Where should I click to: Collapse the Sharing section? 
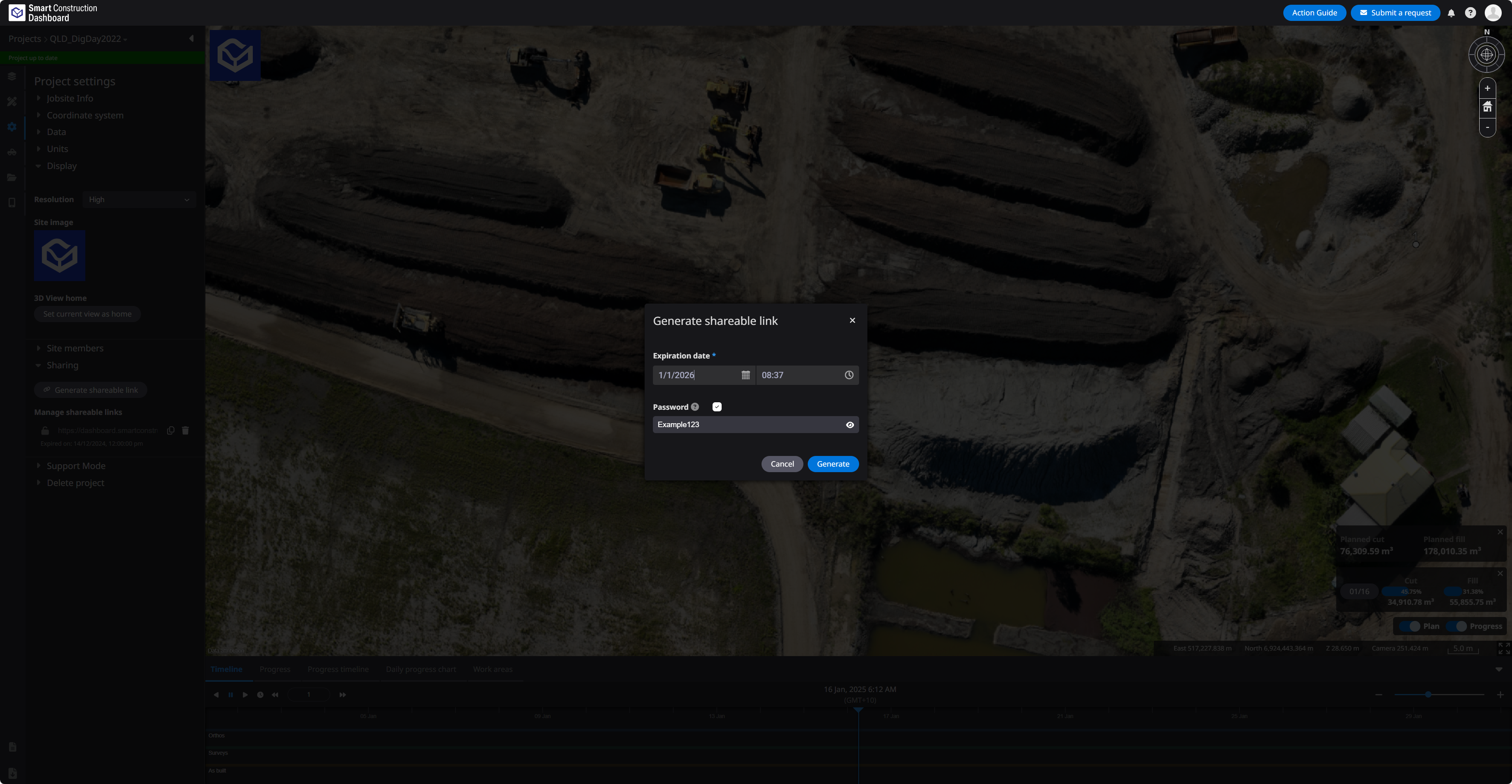pyautogui.click(x=62, y=366)
